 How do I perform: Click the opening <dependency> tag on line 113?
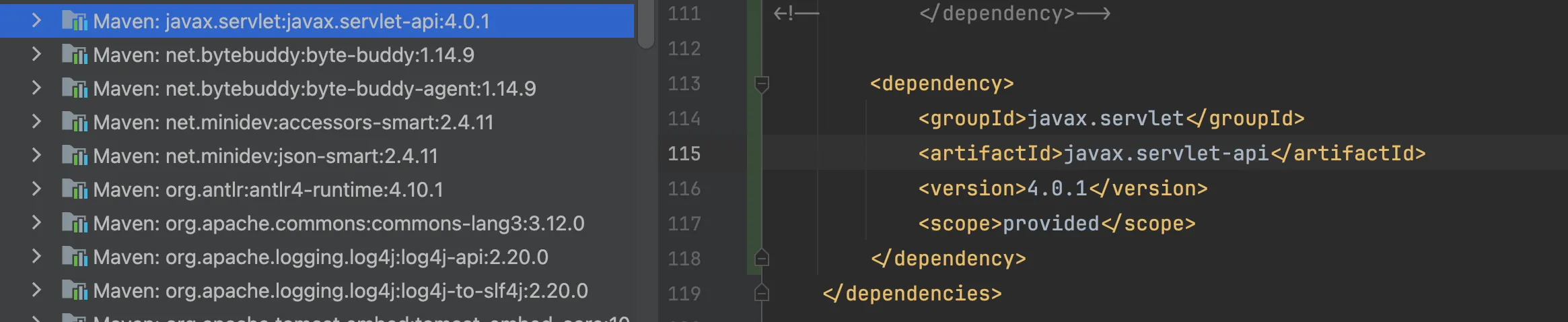point(941,84)
